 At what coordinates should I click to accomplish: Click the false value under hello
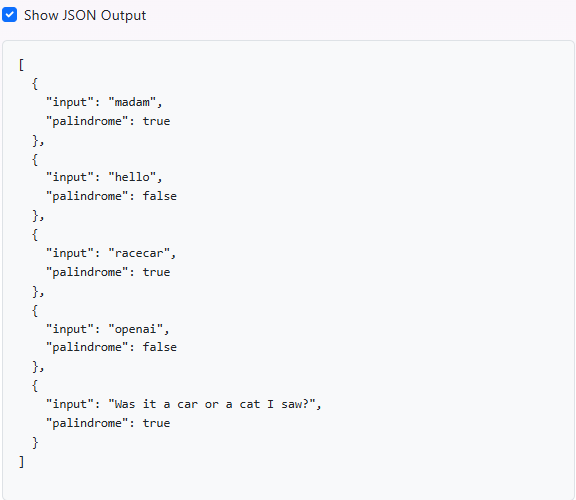tap(160, 196)
